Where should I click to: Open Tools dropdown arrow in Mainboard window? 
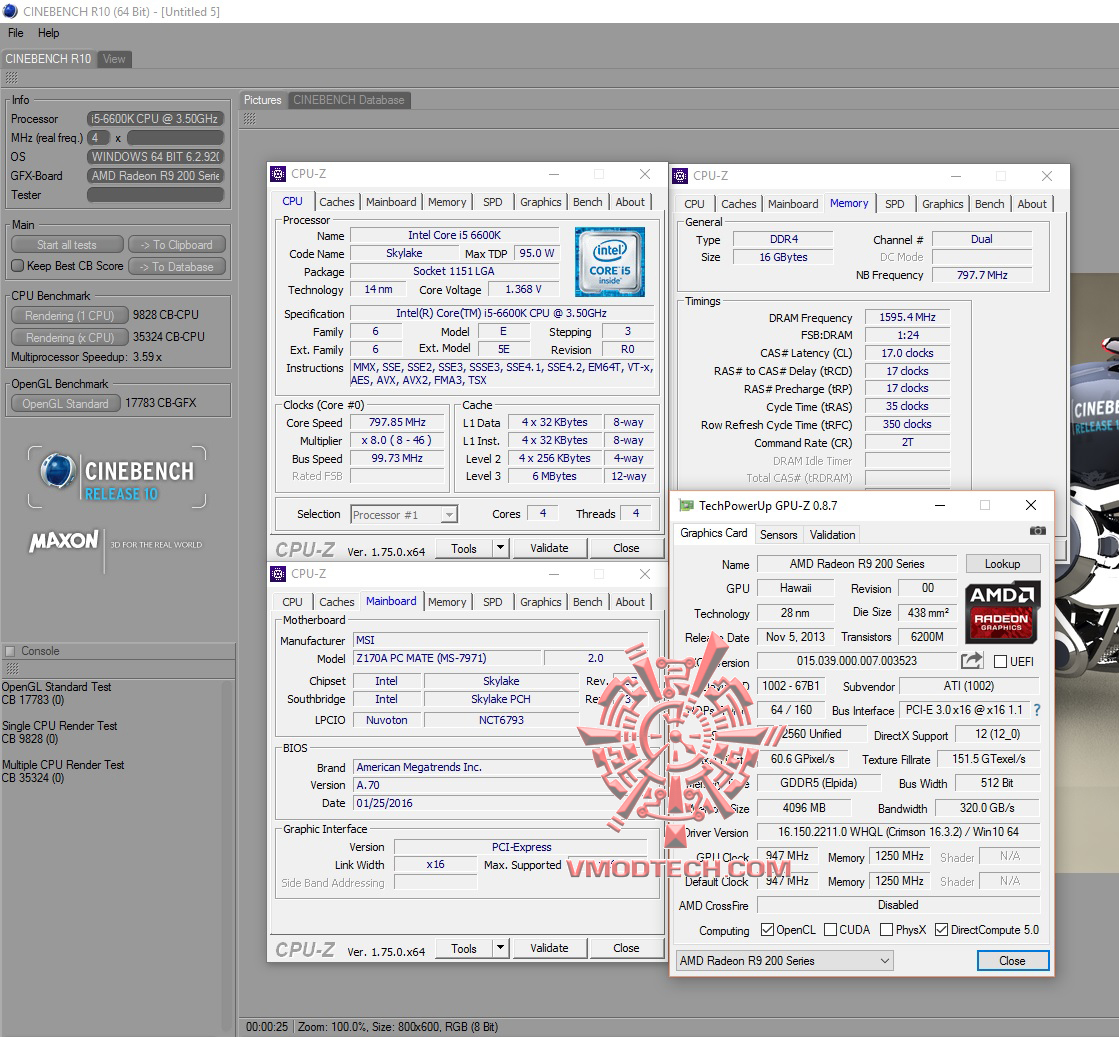pyautogui.click(x=500, y=948)
